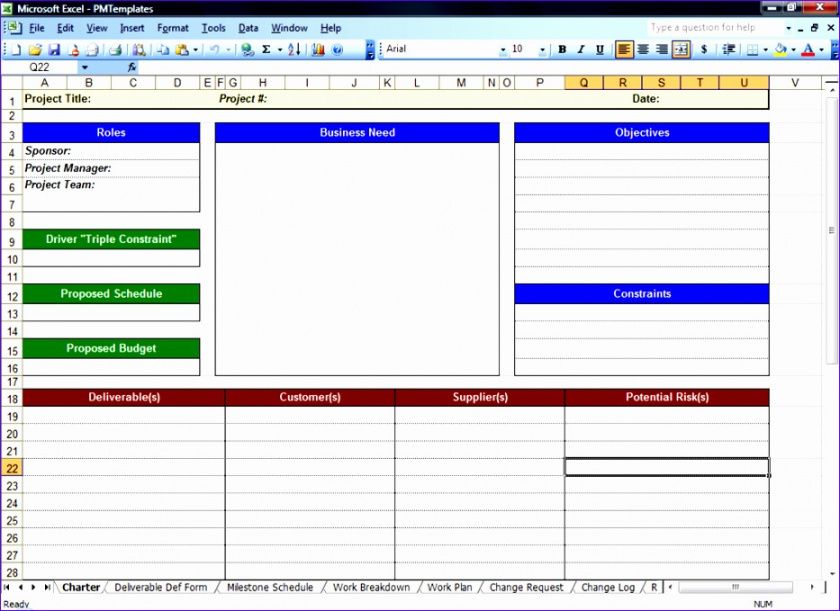The height and width of the screenshot is (611, 840).
Task: Open a file with folder icon
Action: coord(35,50)
